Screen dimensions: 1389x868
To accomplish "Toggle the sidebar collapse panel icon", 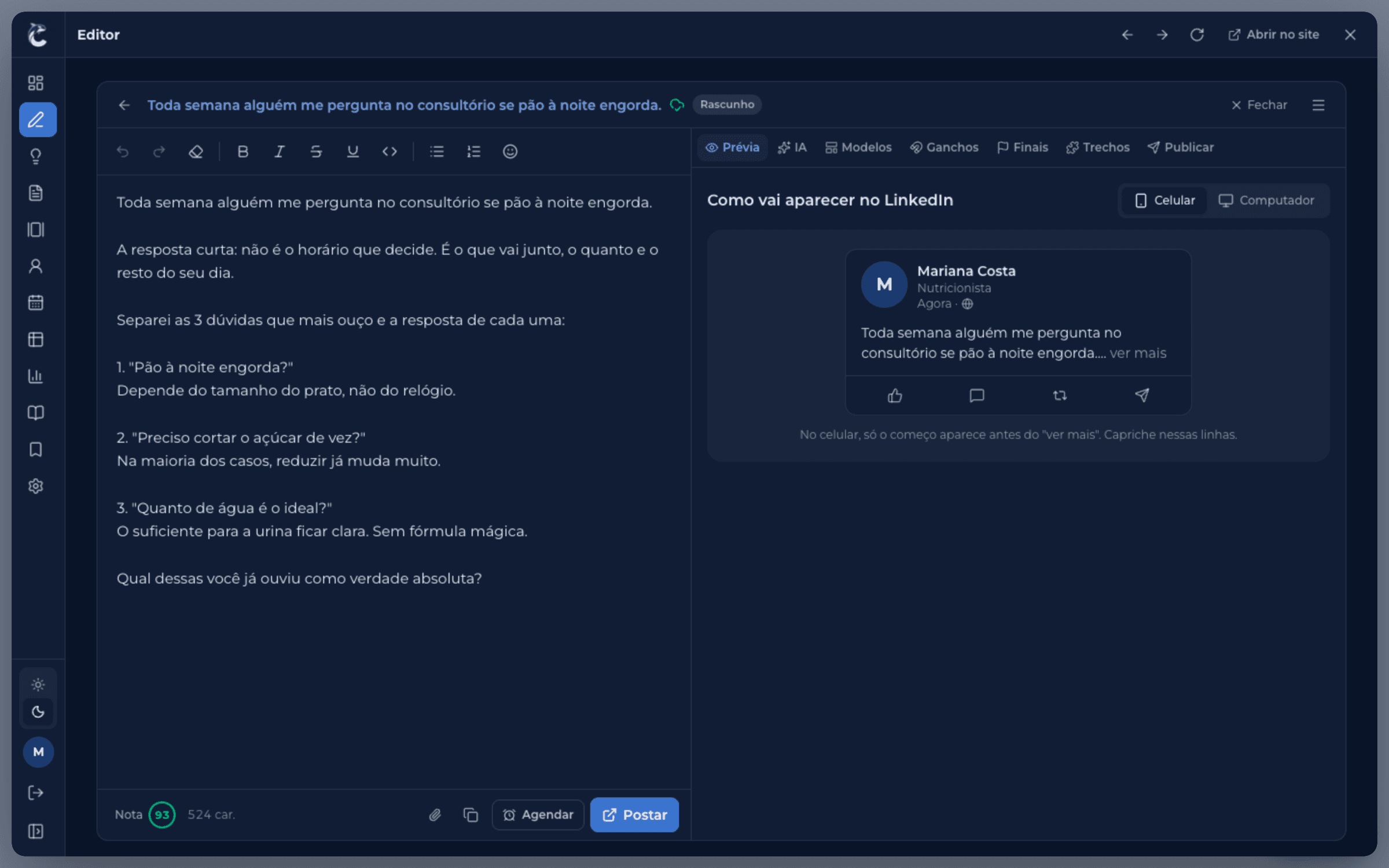I will [36, 831].
